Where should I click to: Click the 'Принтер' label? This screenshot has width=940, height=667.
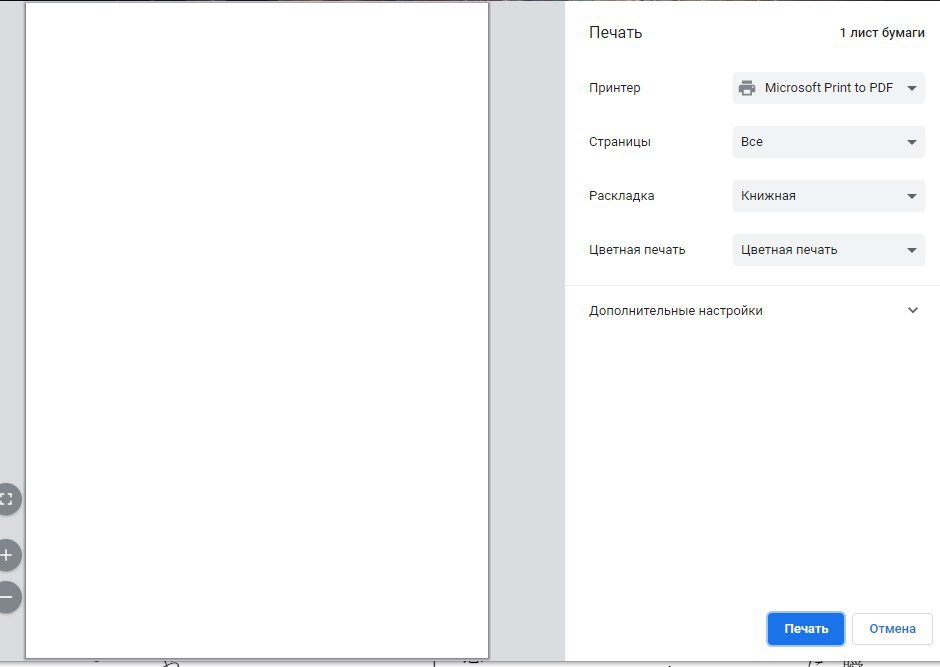pos(614,87)
